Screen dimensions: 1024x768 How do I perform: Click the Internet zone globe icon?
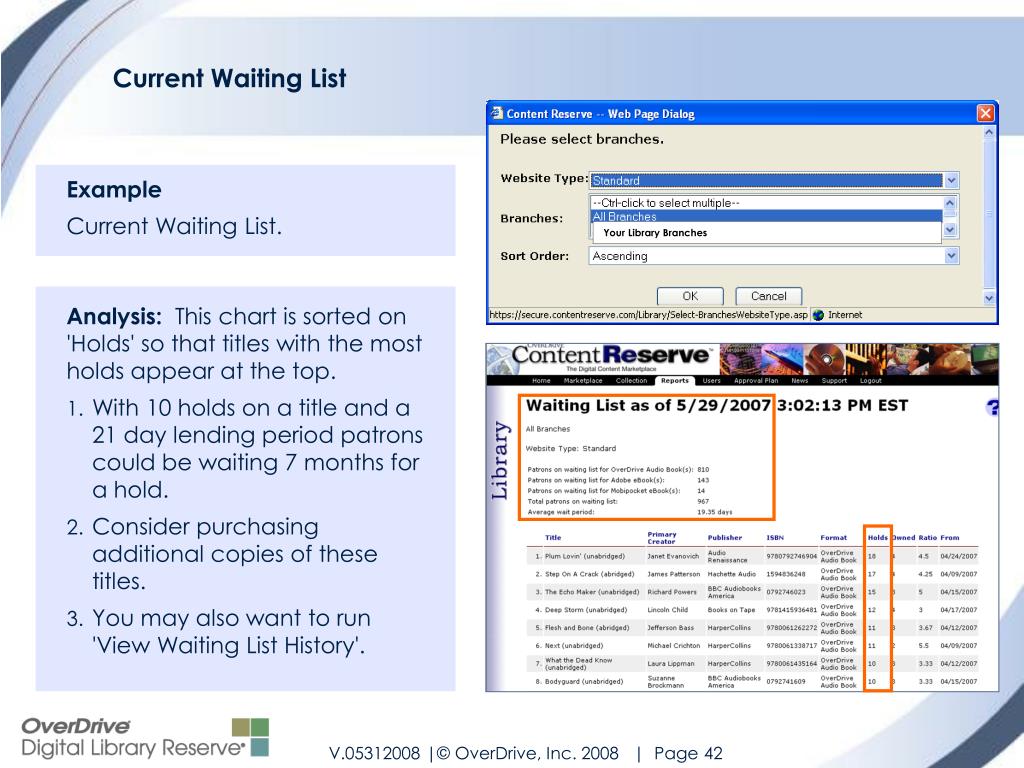818,315
